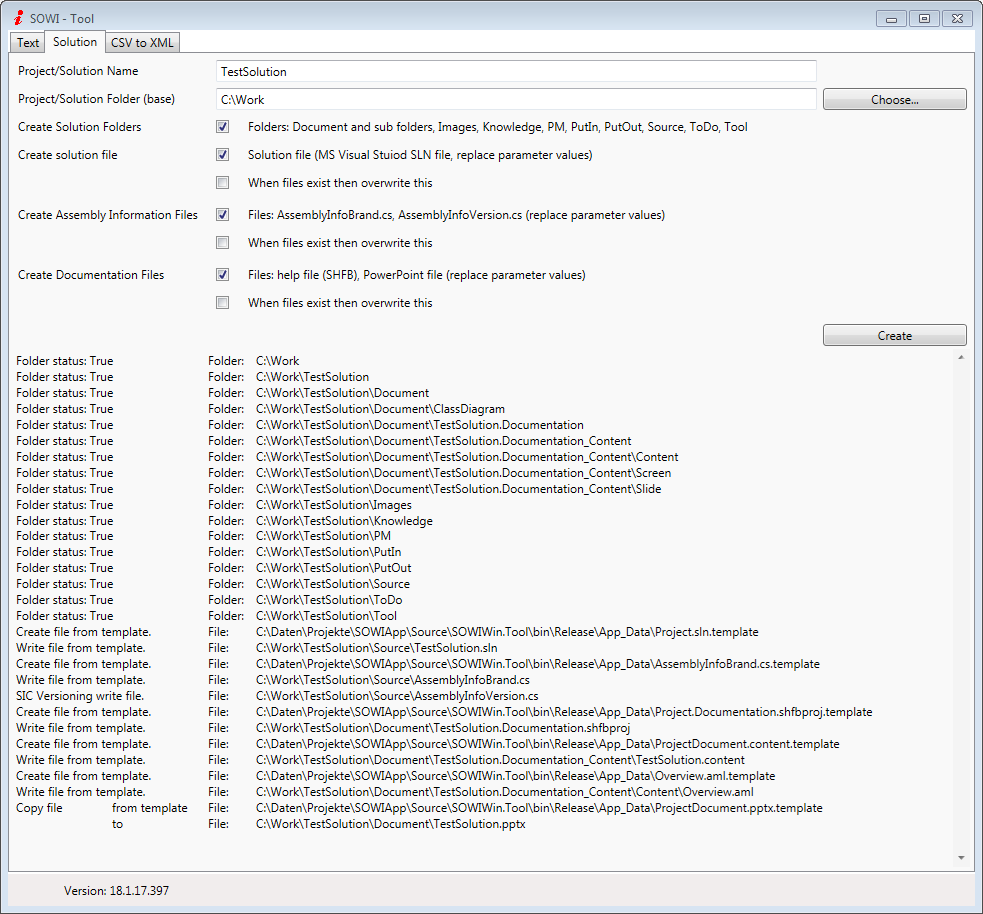Click the path ending TestSolution.Documentation.shfbproj
Viewport: 983px width, 914px height.
click(443, 728)
